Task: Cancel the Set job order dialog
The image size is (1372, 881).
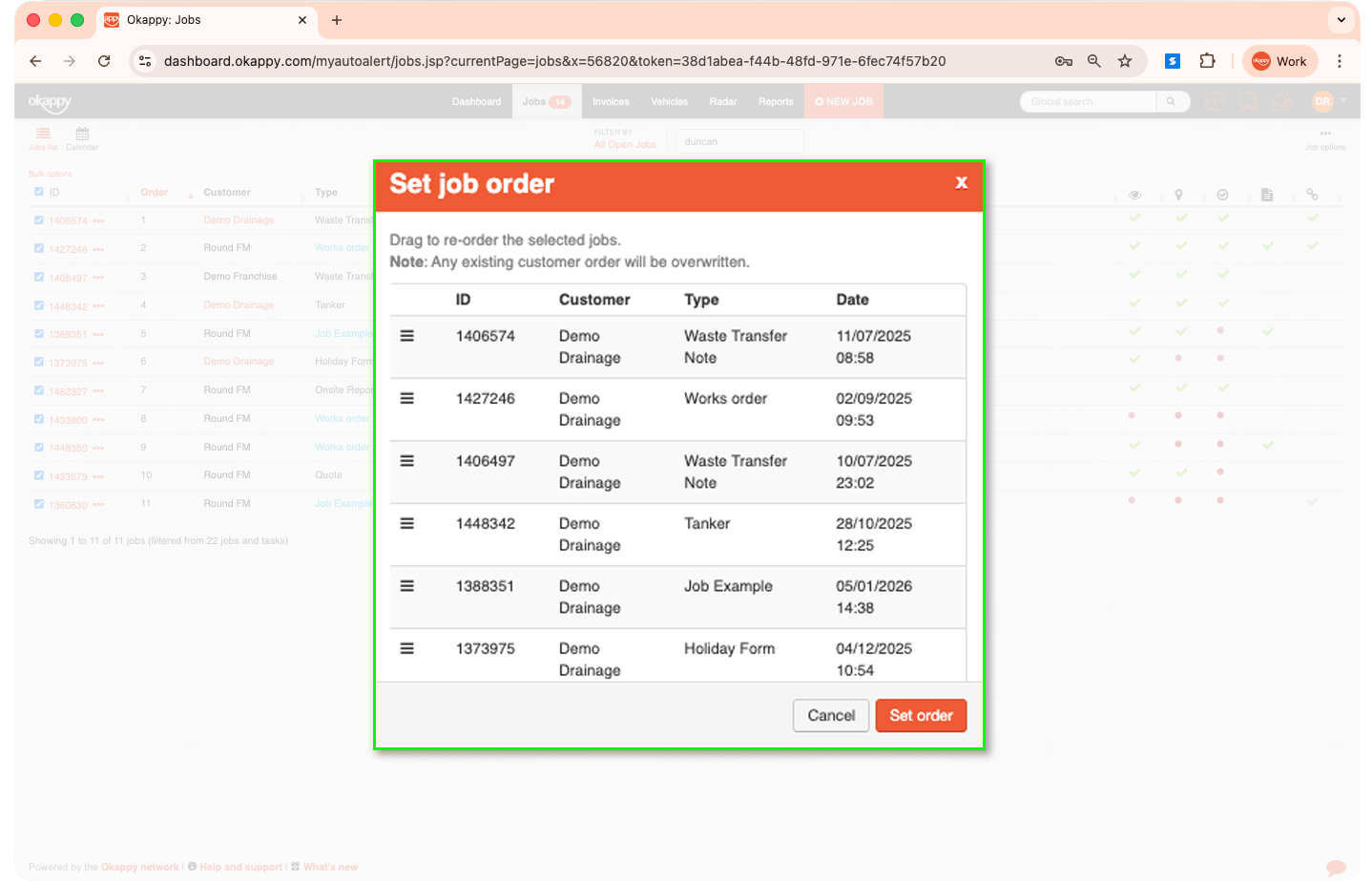Action: 830,715
